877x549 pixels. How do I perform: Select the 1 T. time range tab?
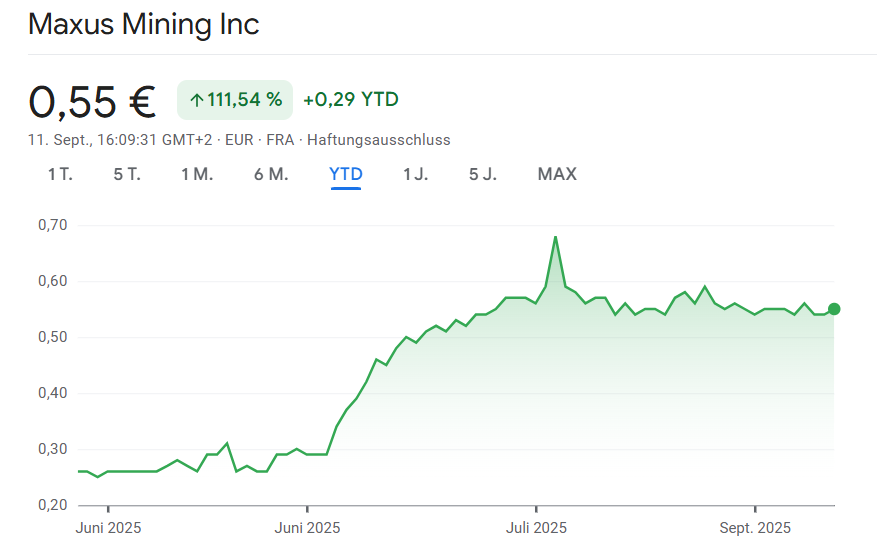[x=60, y=174]
